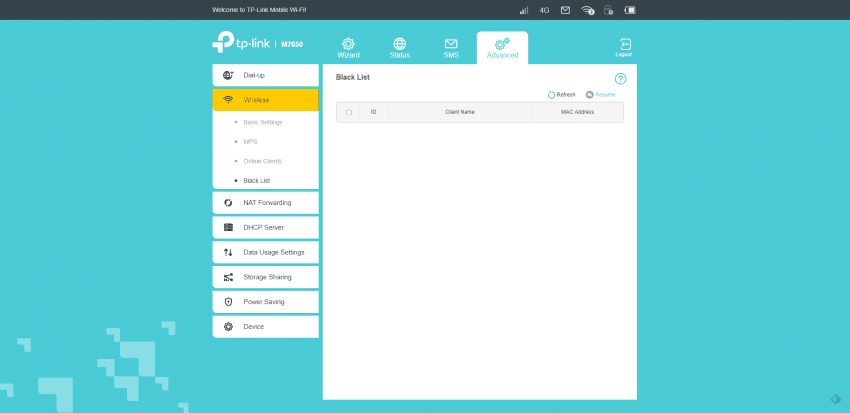Viewport: 850px width, 413px height.
Task: Expand NAT Forwarding section
Action: (265, 203)
